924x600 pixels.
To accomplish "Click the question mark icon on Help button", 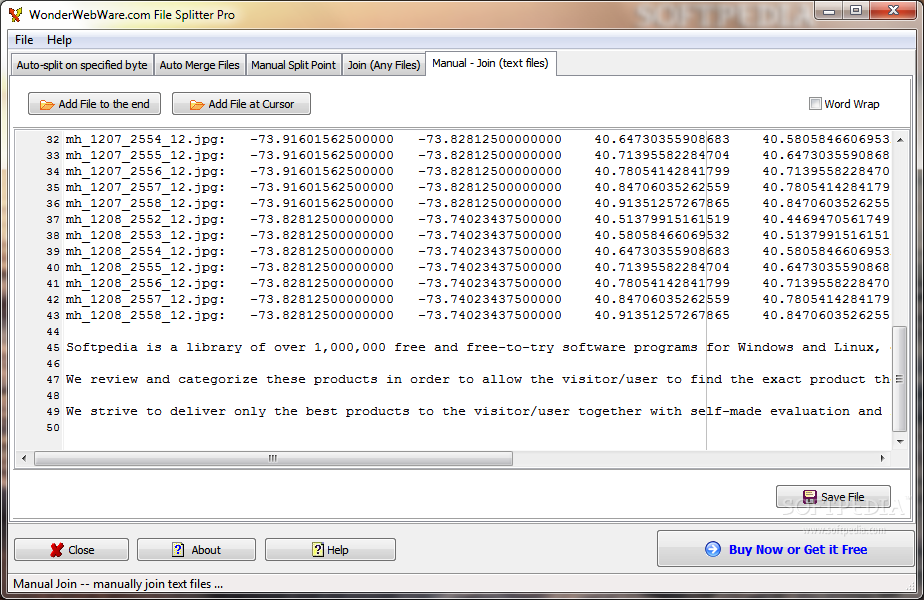I will coord(318,550).
